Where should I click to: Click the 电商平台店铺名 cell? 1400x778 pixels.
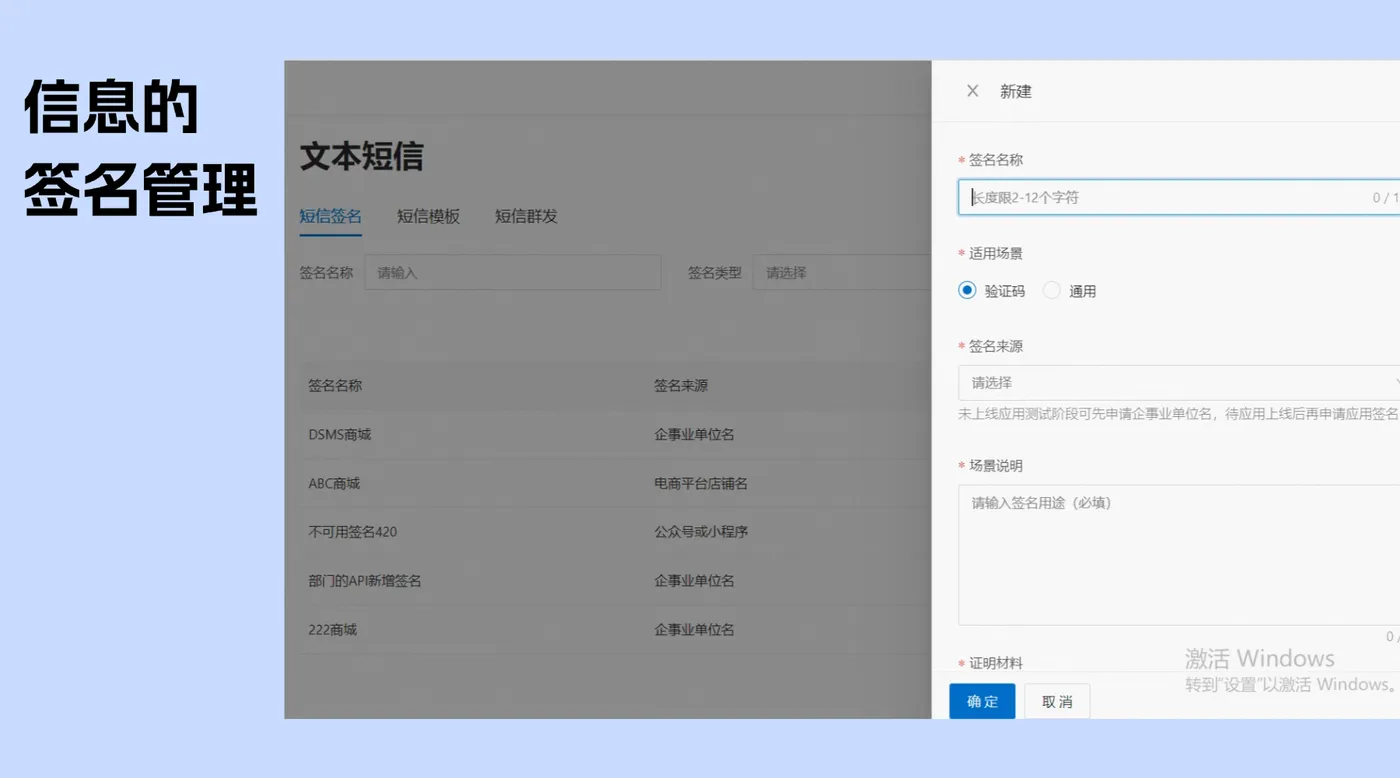(x=701, y=483)
